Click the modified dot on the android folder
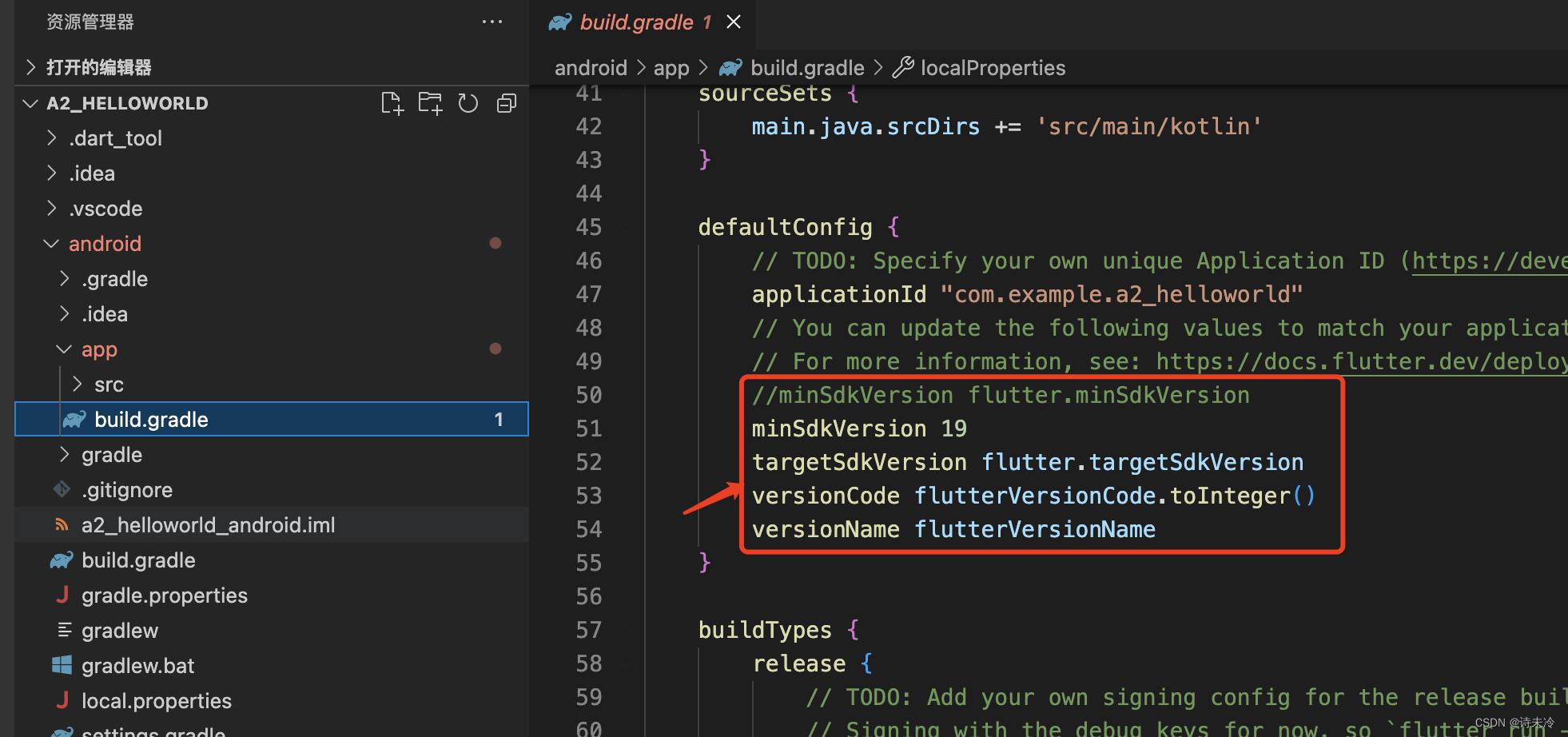 click(x=495, y=243)
